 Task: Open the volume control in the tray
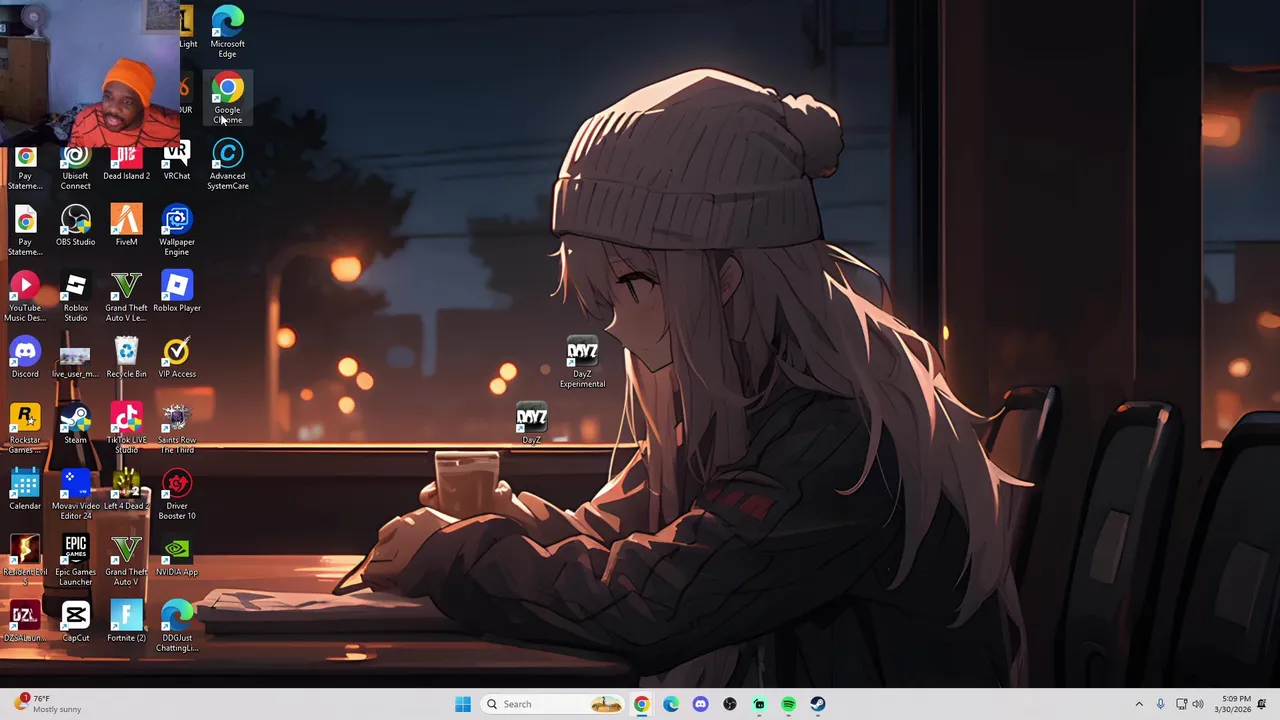[1198, 704]
